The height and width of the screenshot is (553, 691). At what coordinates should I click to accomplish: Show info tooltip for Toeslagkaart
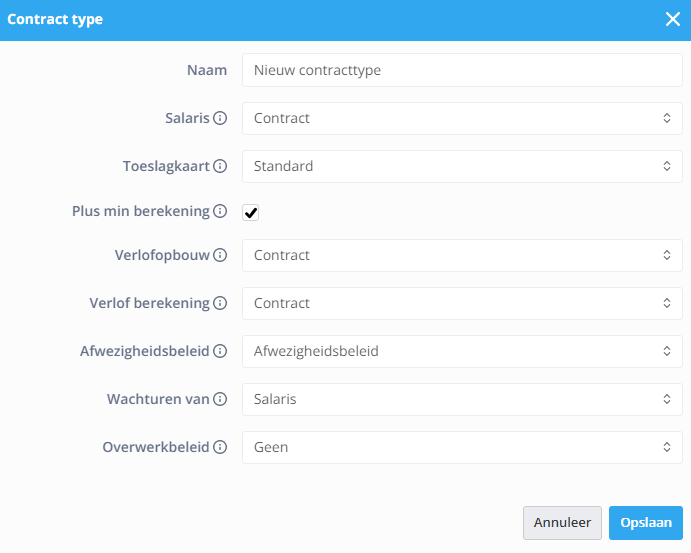tap(220, 166)
